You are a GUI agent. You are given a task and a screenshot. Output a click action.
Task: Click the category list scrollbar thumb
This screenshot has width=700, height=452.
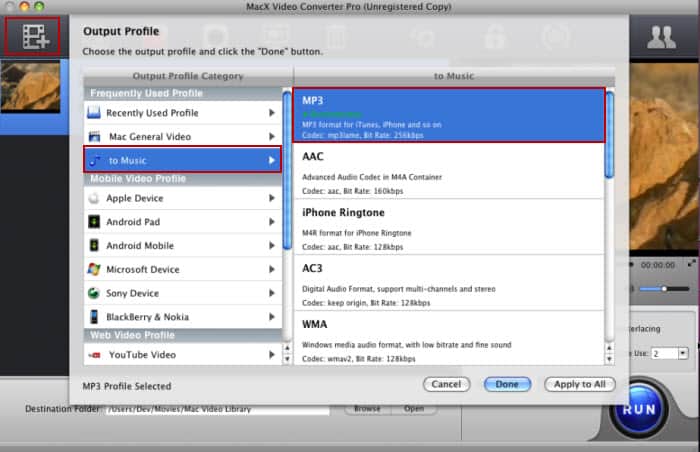pyautogui.click(x=287, y=171)
